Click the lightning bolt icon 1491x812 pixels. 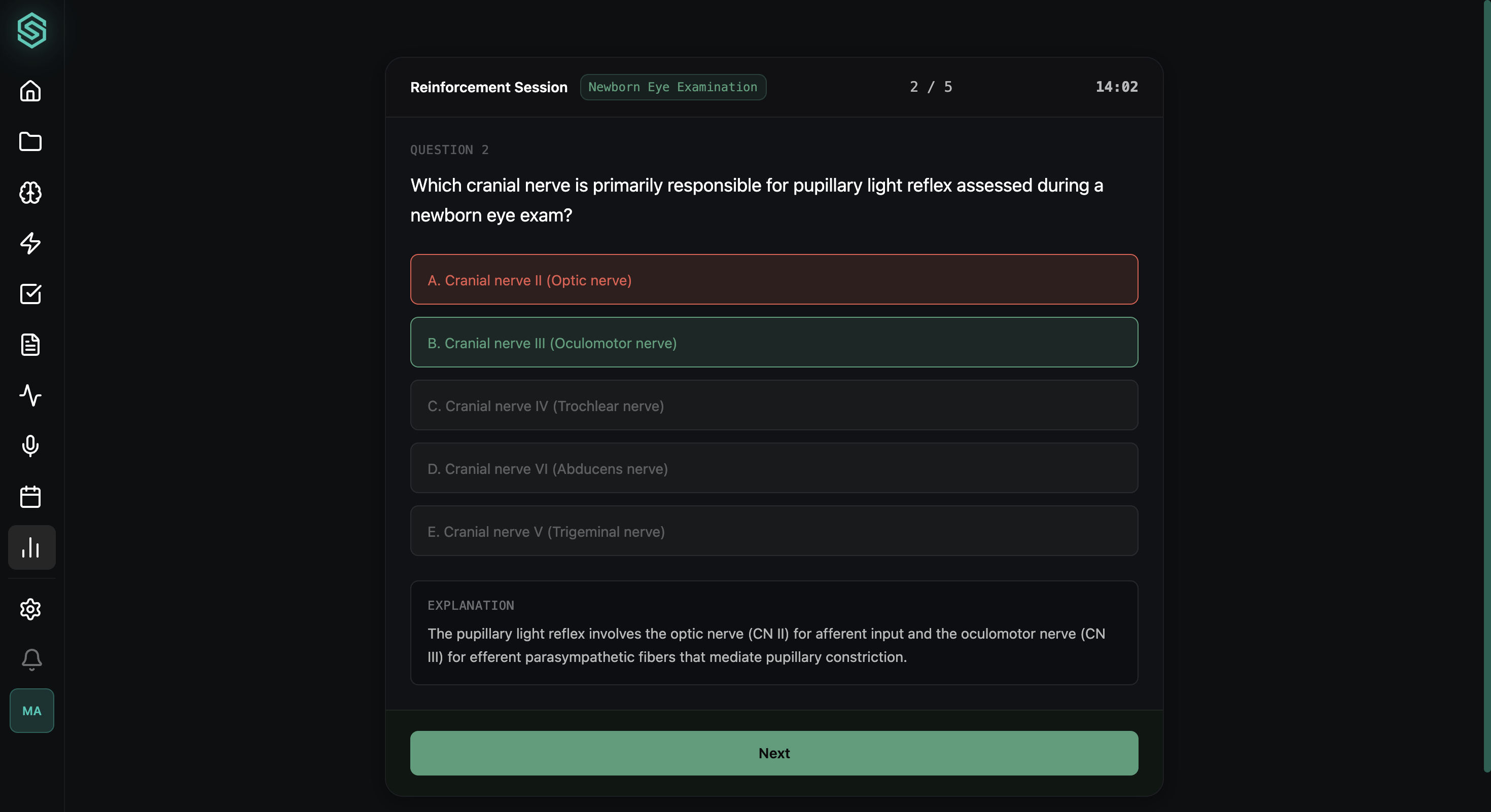(30, 243)
